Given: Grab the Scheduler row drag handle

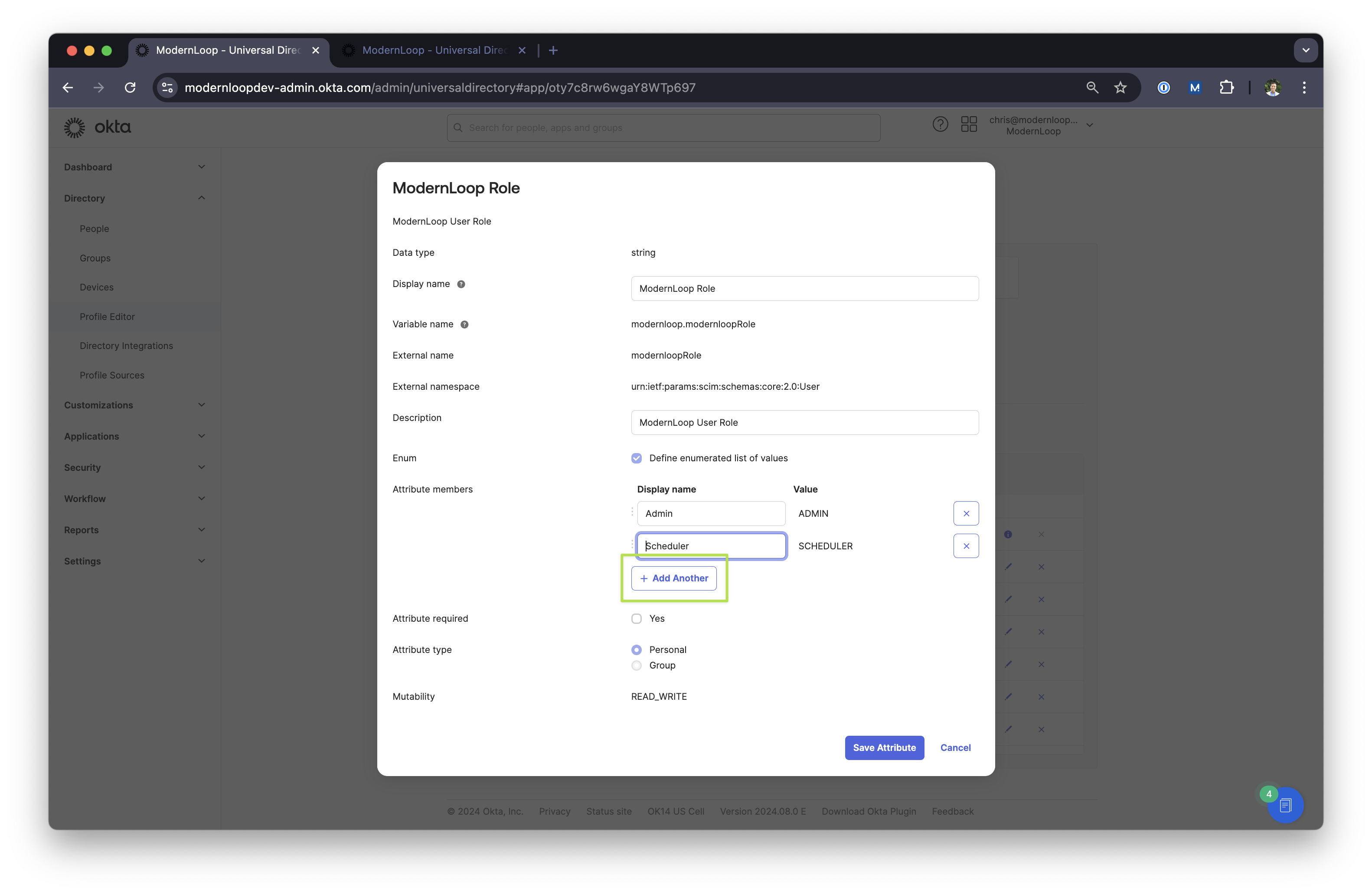Looking at the screenshot, I should point(632,545).
